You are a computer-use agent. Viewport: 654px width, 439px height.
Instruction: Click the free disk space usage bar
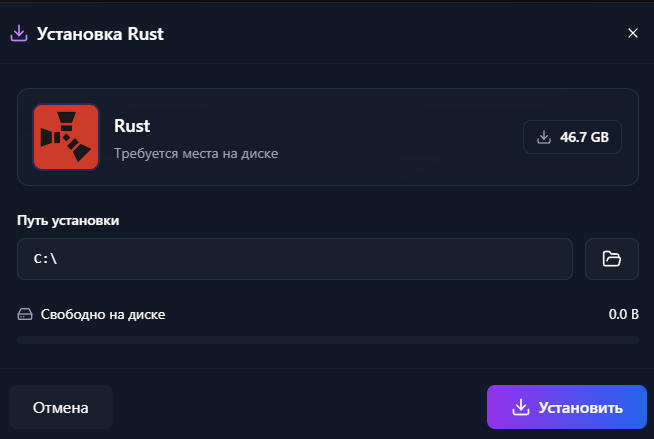pos(327,340)
